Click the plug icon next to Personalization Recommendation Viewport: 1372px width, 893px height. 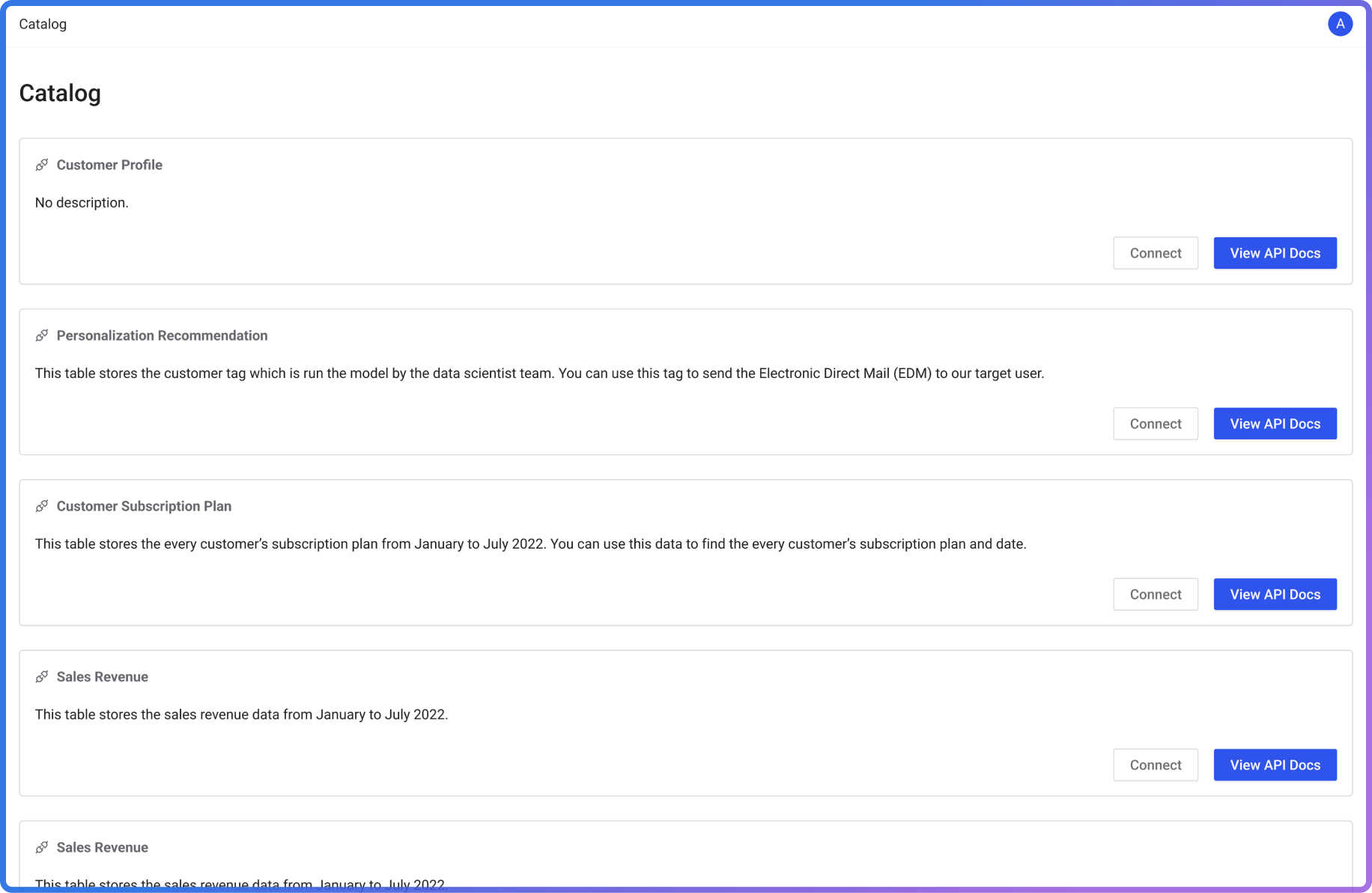tap(42, 335)
